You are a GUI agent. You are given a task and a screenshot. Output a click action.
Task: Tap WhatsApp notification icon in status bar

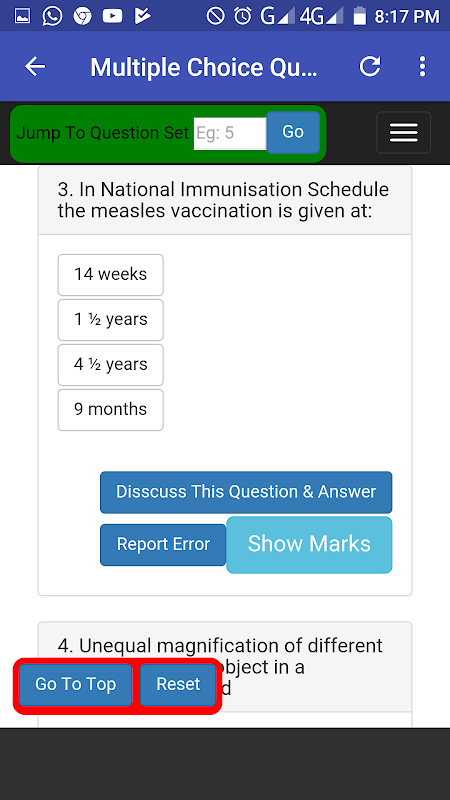(53, 16)
